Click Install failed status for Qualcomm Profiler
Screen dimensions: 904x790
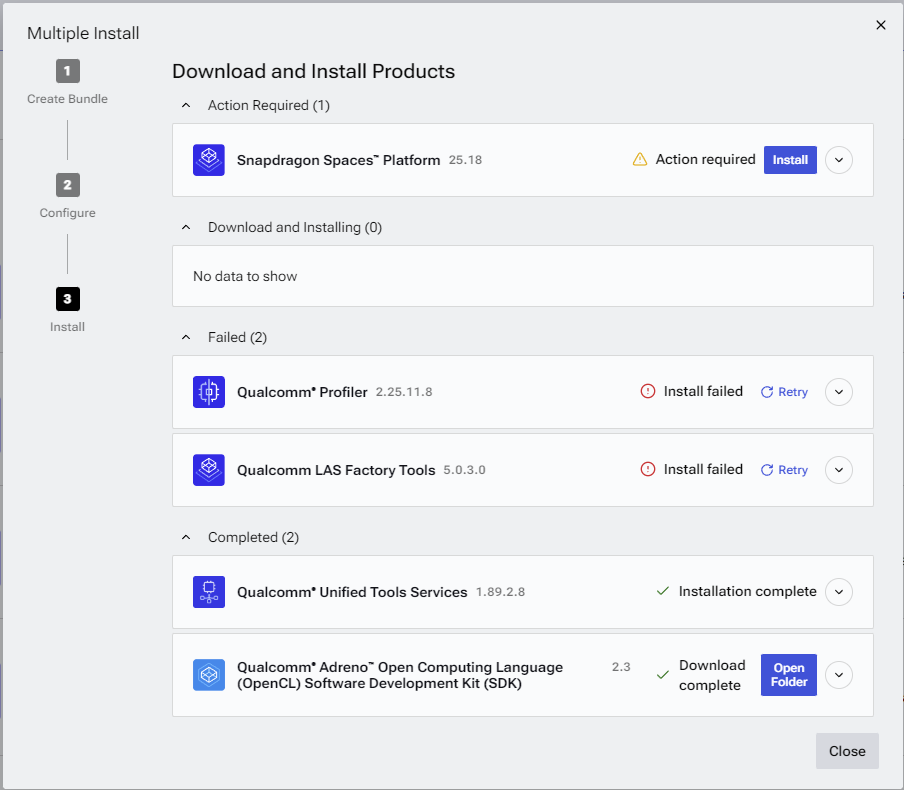(x=703, y=392)
